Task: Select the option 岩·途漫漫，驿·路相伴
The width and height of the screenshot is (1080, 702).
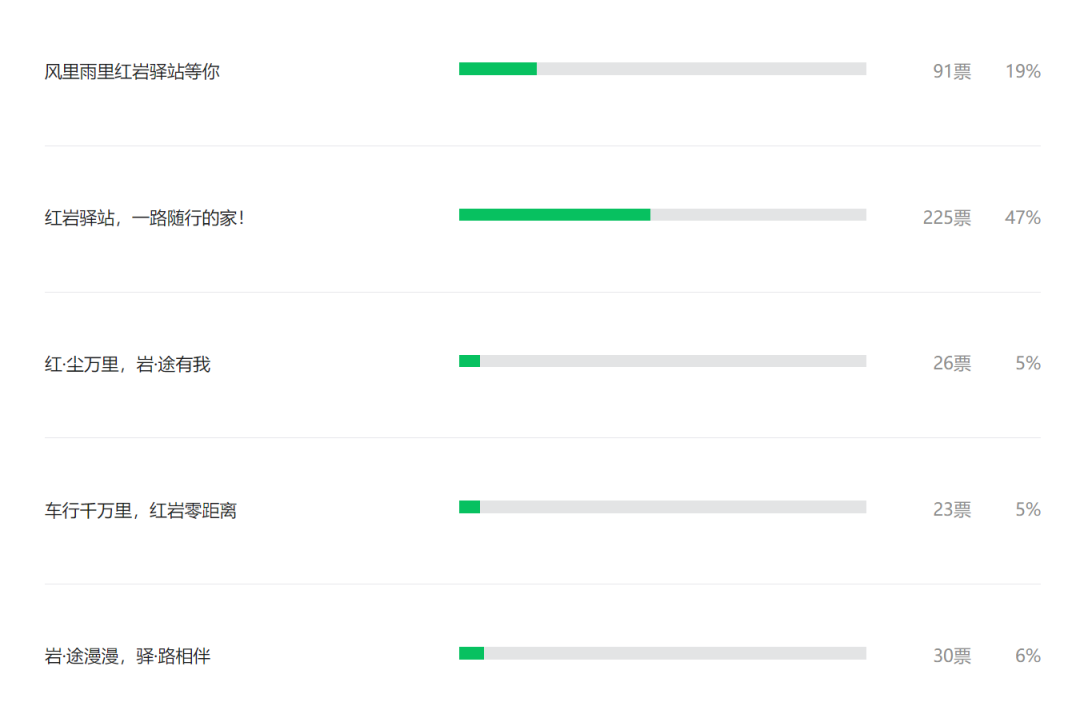Action: point(127,656)
